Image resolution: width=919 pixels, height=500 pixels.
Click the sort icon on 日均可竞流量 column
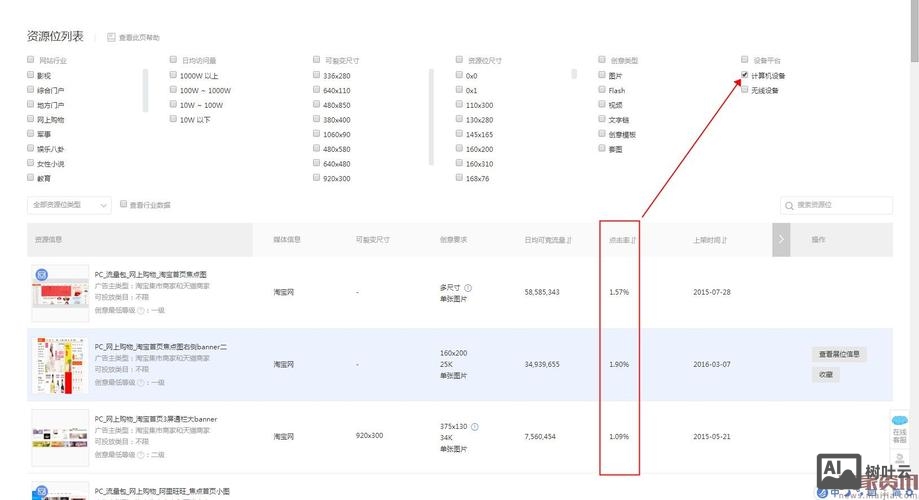coord(570,241)
